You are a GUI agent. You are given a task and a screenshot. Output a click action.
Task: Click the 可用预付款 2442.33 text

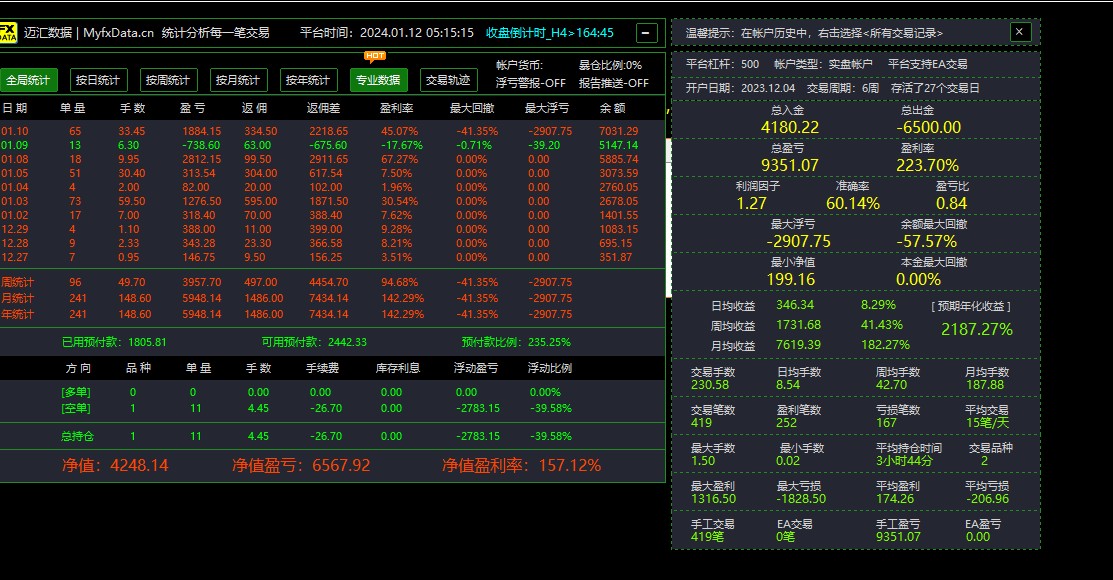click(314, 342)
